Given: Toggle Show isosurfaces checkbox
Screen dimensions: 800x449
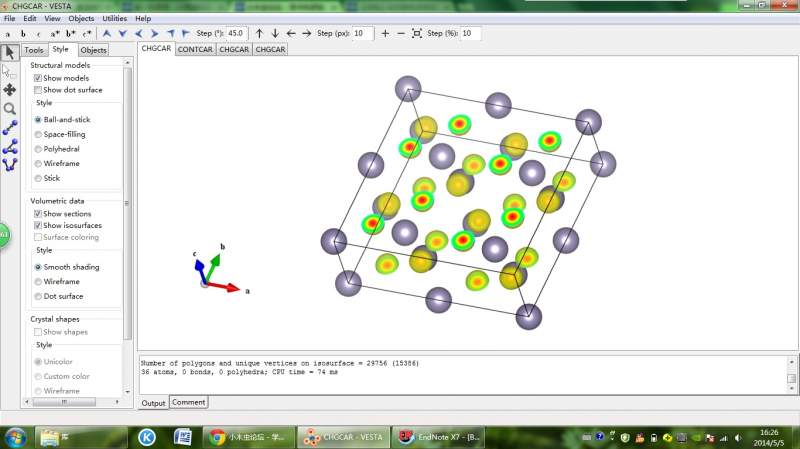Looking at the screenshot, I should coord(38,226).
